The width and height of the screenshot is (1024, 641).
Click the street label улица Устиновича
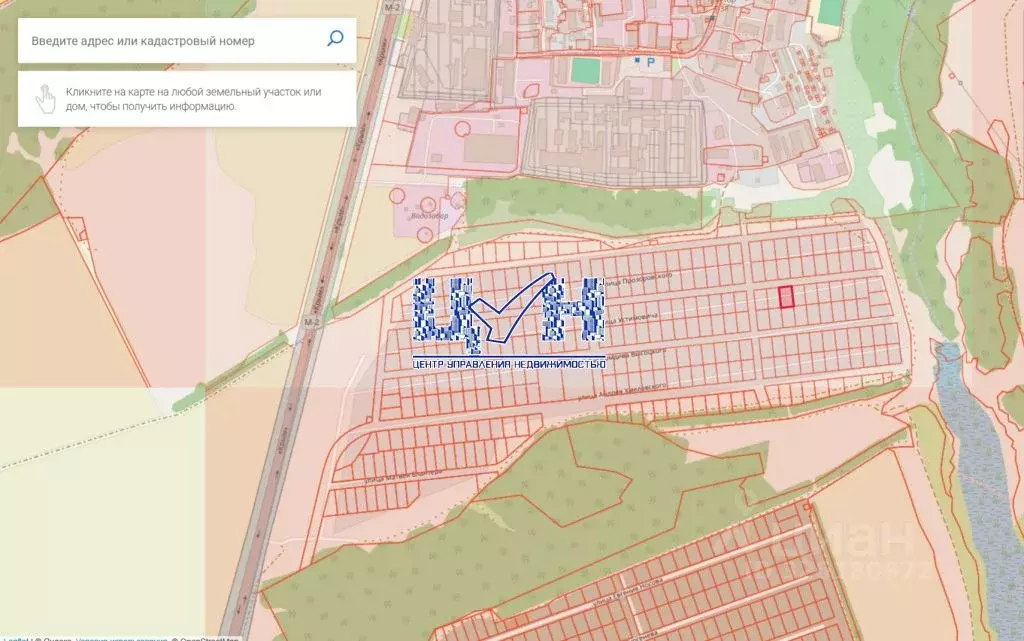pos(632,318)
